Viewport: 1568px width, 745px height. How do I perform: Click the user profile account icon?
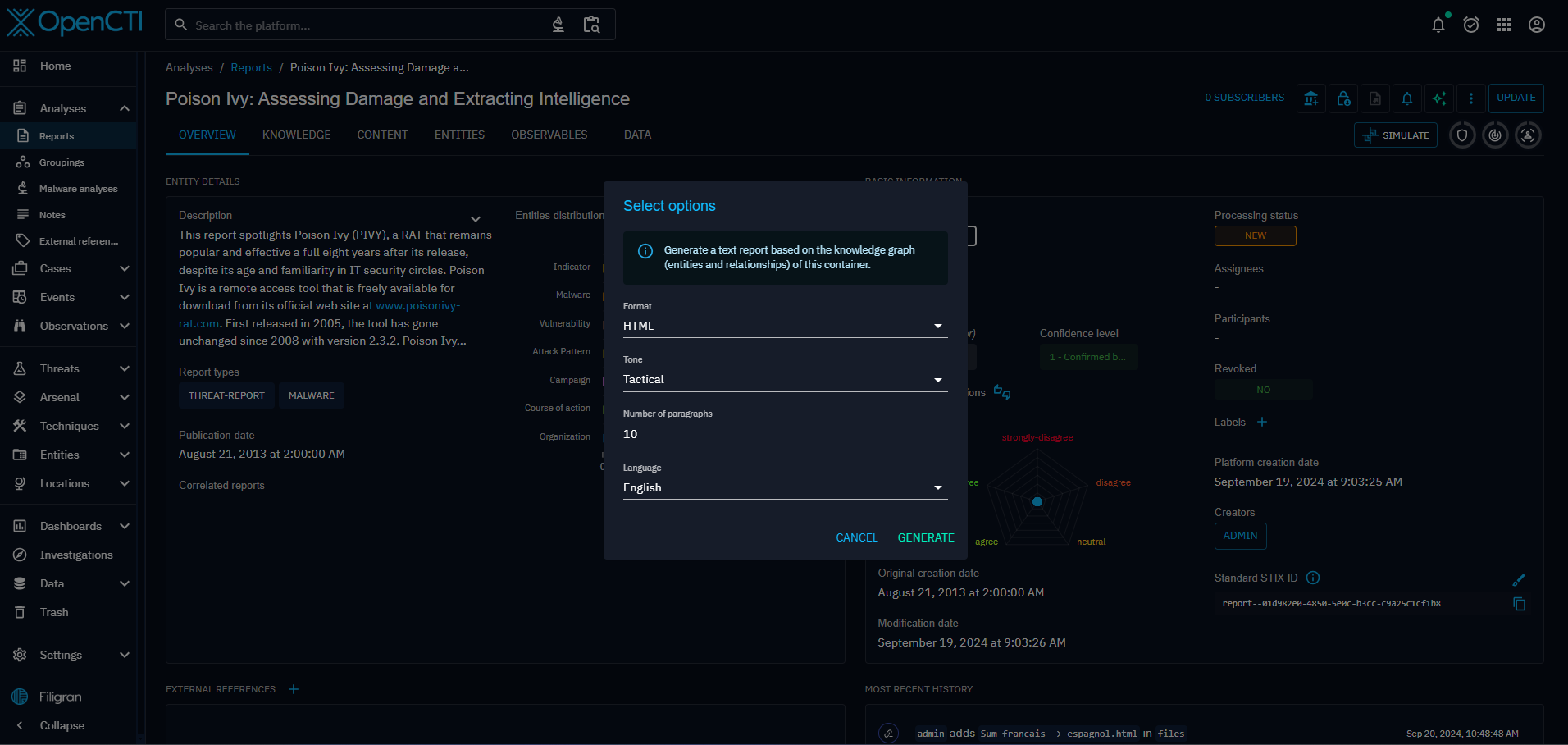(1536, 25)
